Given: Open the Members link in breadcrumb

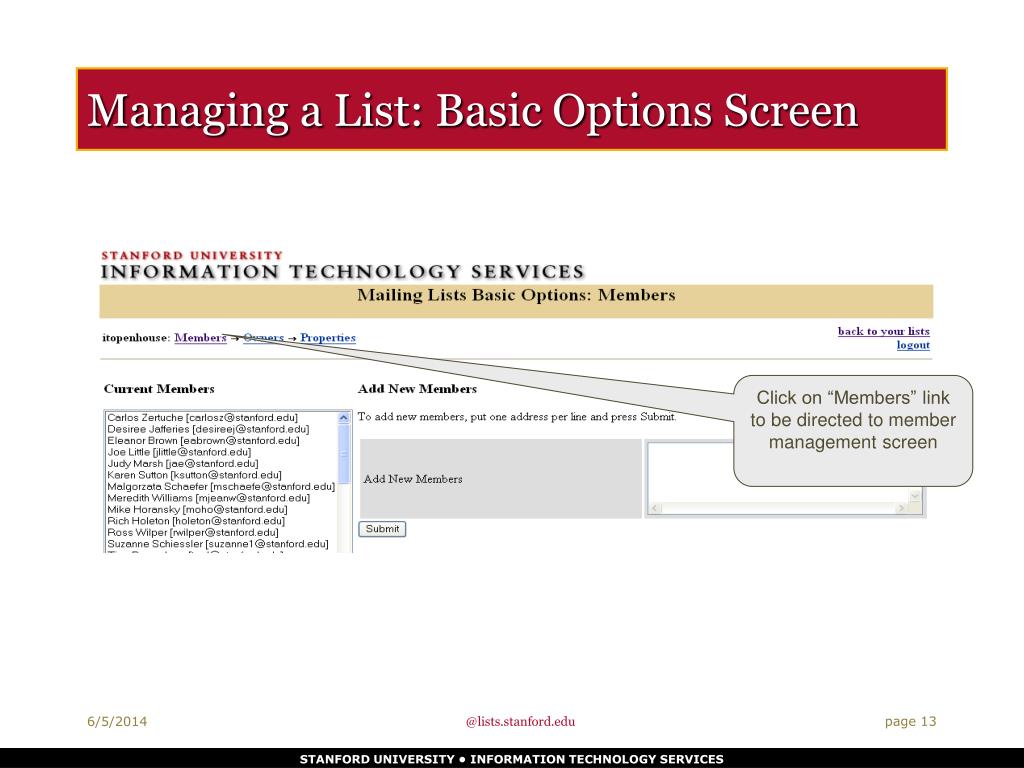Looking at the screenshot, I should (200, 338).
